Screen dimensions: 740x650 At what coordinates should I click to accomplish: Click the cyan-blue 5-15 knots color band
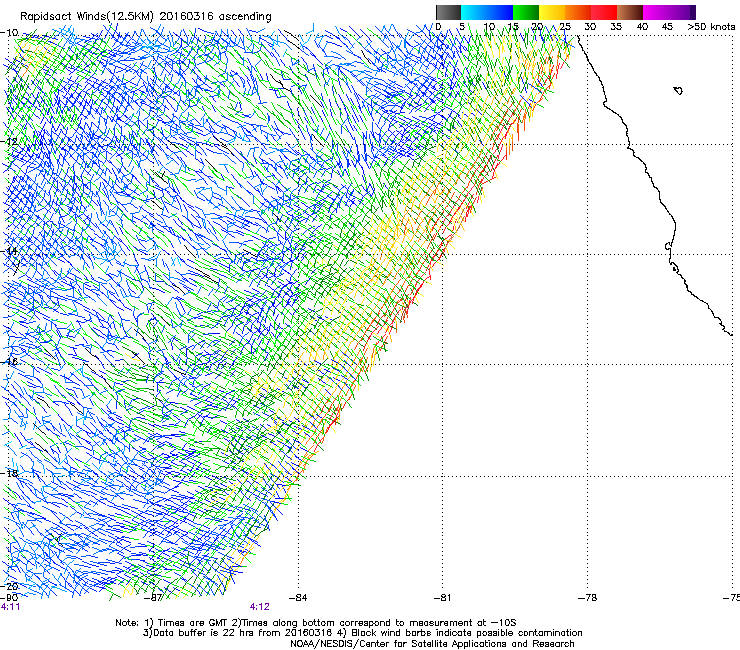[487, 12]
